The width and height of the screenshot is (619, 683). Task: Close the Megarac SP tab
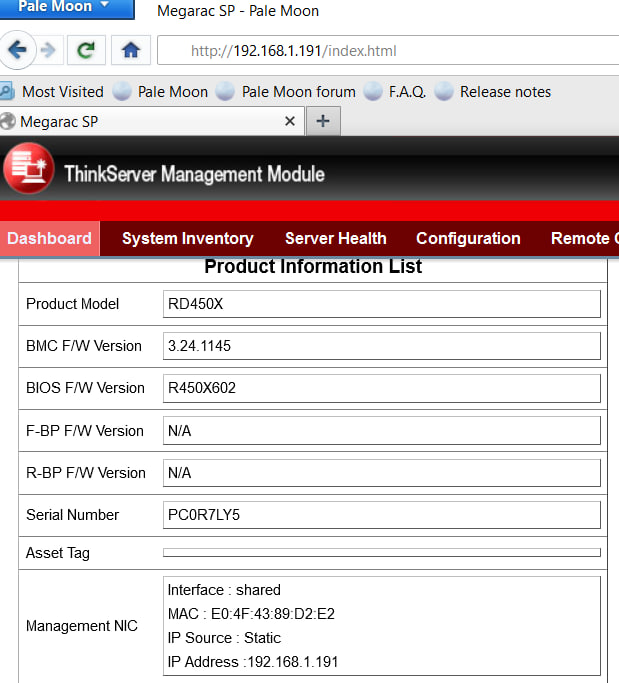point(290,121)
